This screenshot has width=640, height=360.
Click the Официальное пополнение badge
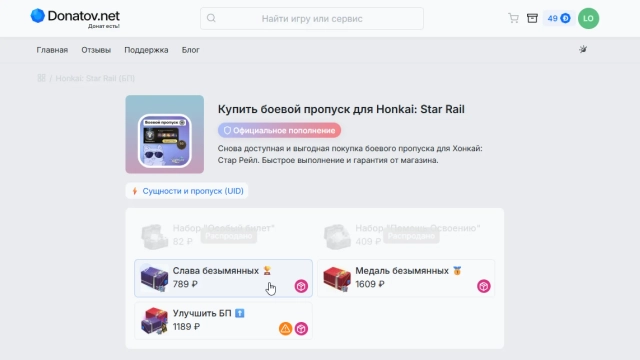coord(279,130)
